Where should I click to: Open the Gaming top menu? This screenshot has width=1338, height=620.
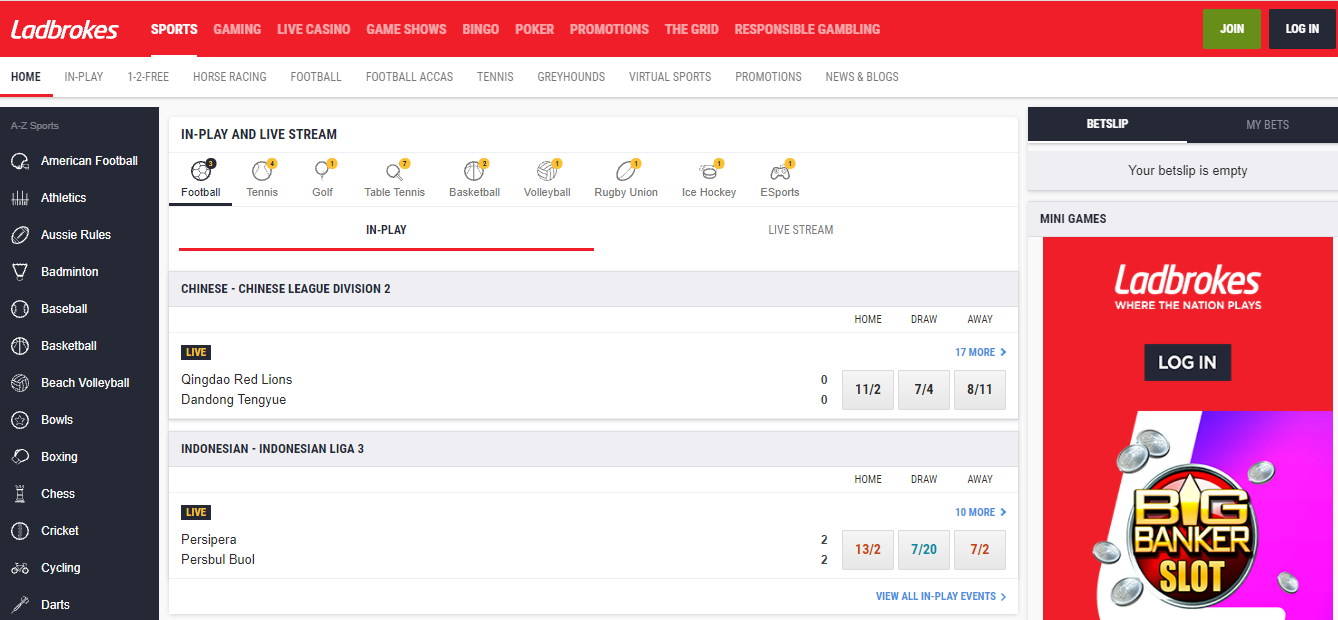[x=237, y=29]
